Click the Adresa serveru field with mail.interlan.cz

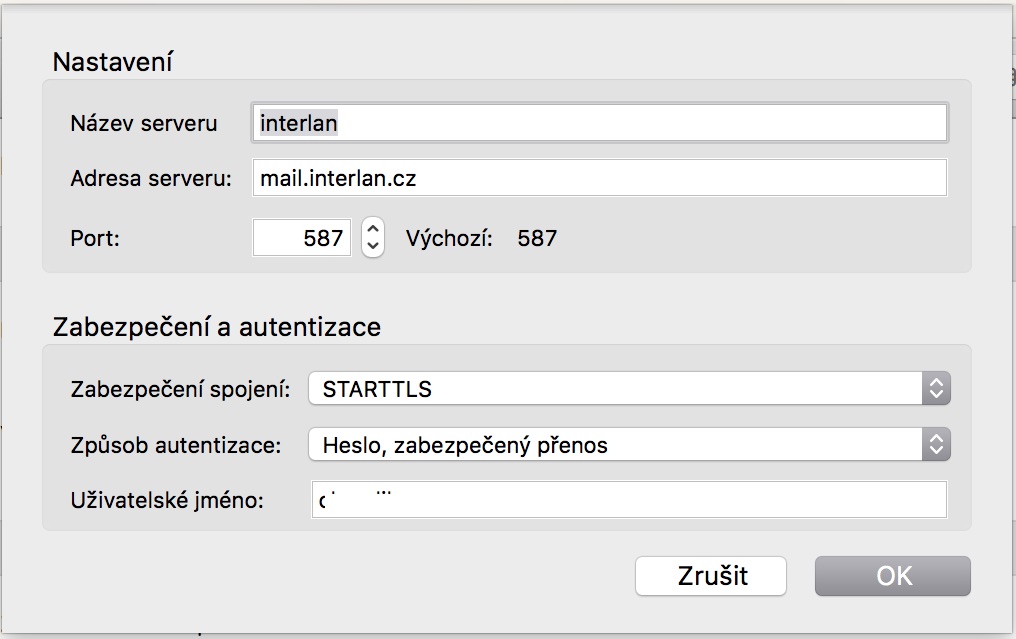599,178
